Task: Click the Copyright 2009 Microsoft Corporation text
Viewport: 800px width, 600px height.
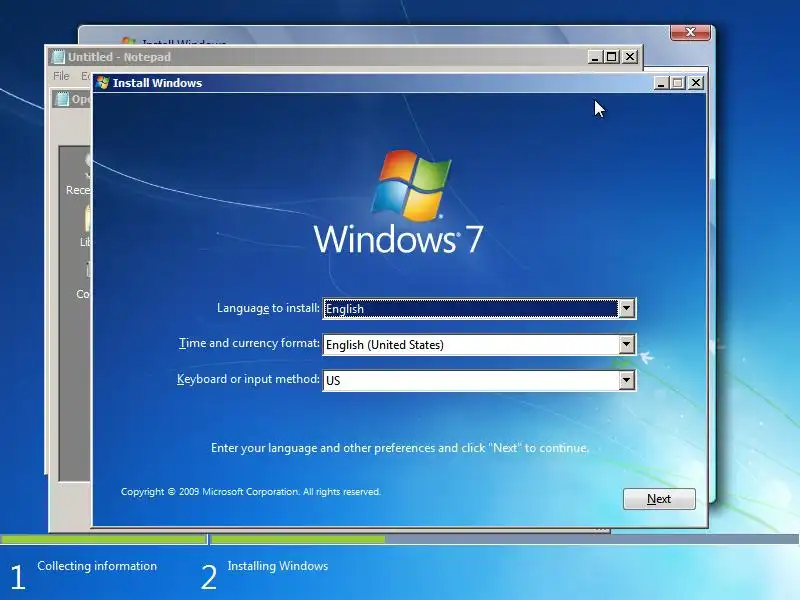Action: (x=251, y=492)
